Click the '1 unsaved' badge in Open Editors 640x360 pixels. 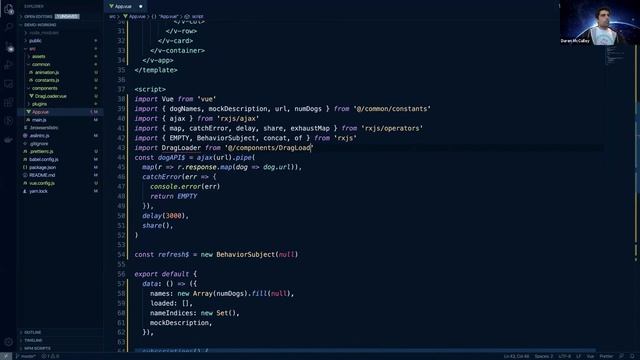pyautogui.click(x=67, y=17)
